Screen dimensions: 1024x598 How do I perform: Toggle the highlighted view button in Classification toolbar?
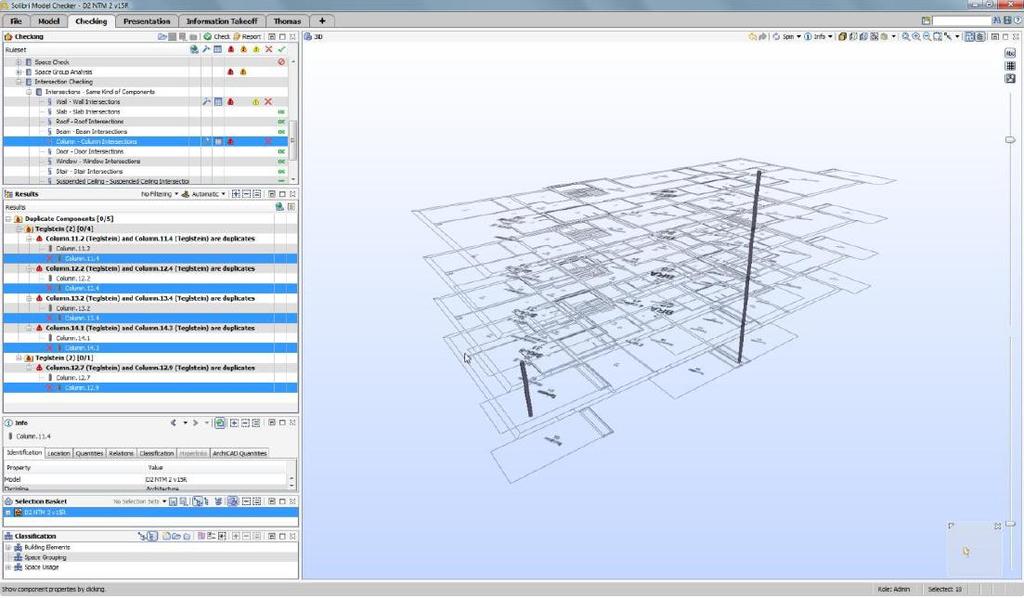click(x=152, y=536)
